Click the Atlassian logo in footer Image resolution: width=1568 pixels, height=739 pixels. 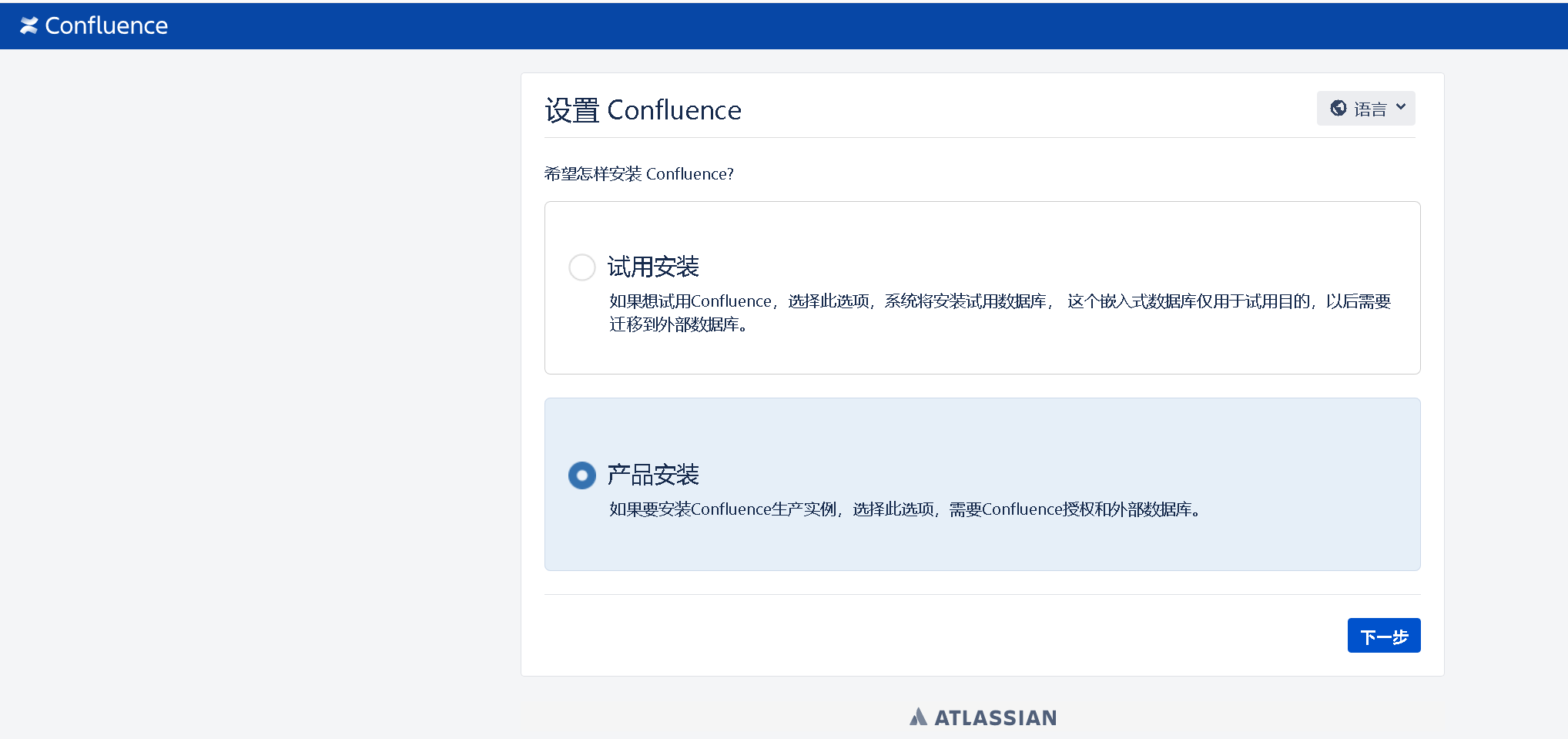(983, 717)
